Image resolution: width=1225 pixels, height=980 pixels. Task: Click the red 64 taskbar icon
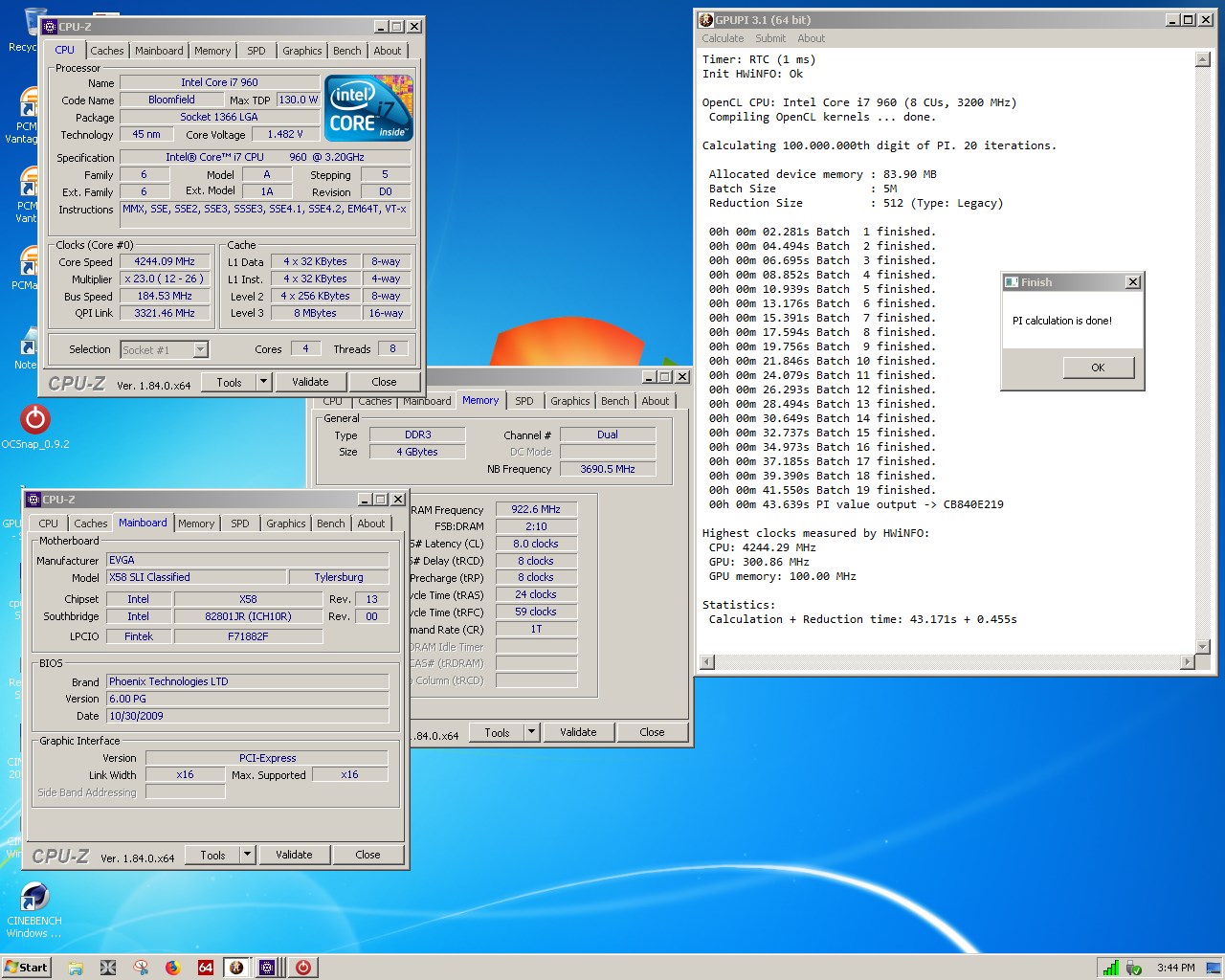(205, 968)
